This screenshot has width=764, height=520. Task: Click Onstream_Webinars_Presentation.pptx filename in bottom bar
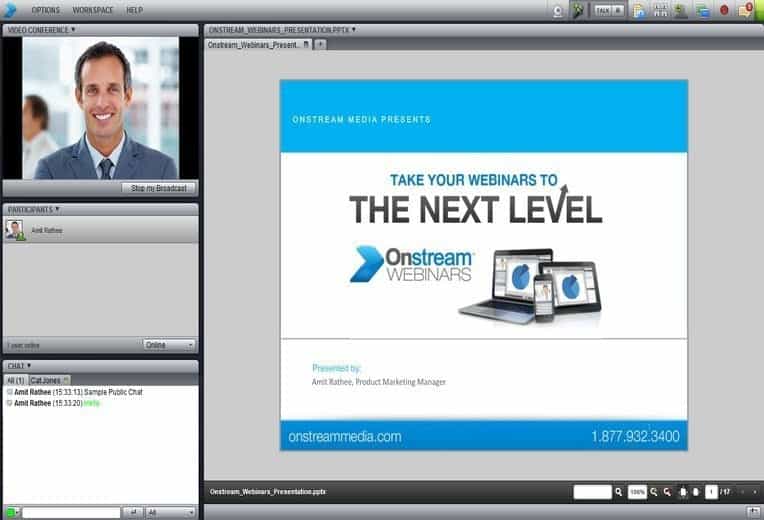click(268, 492)
